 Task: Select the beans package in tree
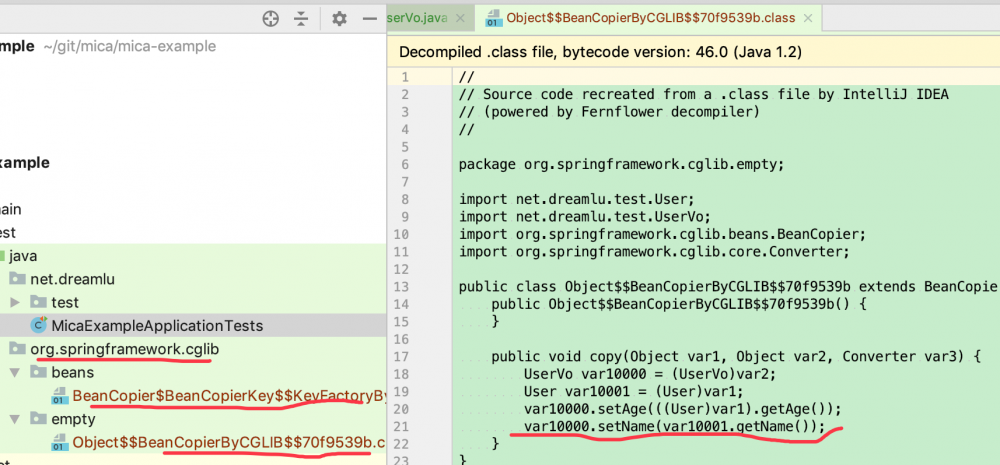73,373
